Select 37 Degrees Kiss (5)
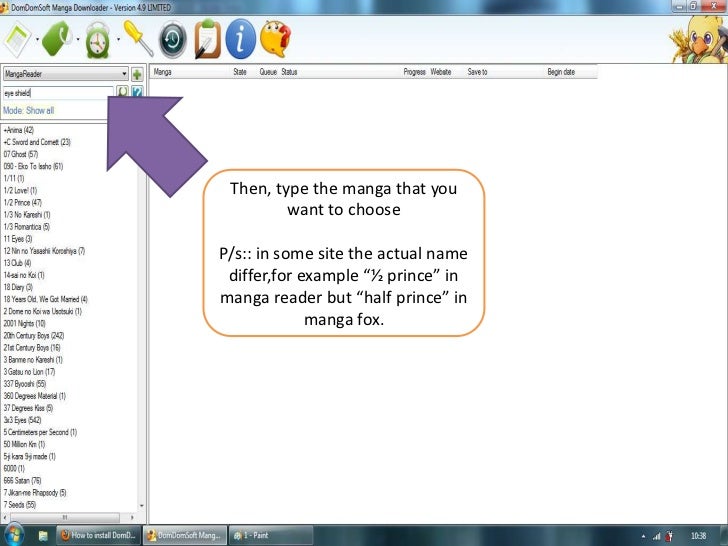 pyautogui.click(x=28, y=408)
